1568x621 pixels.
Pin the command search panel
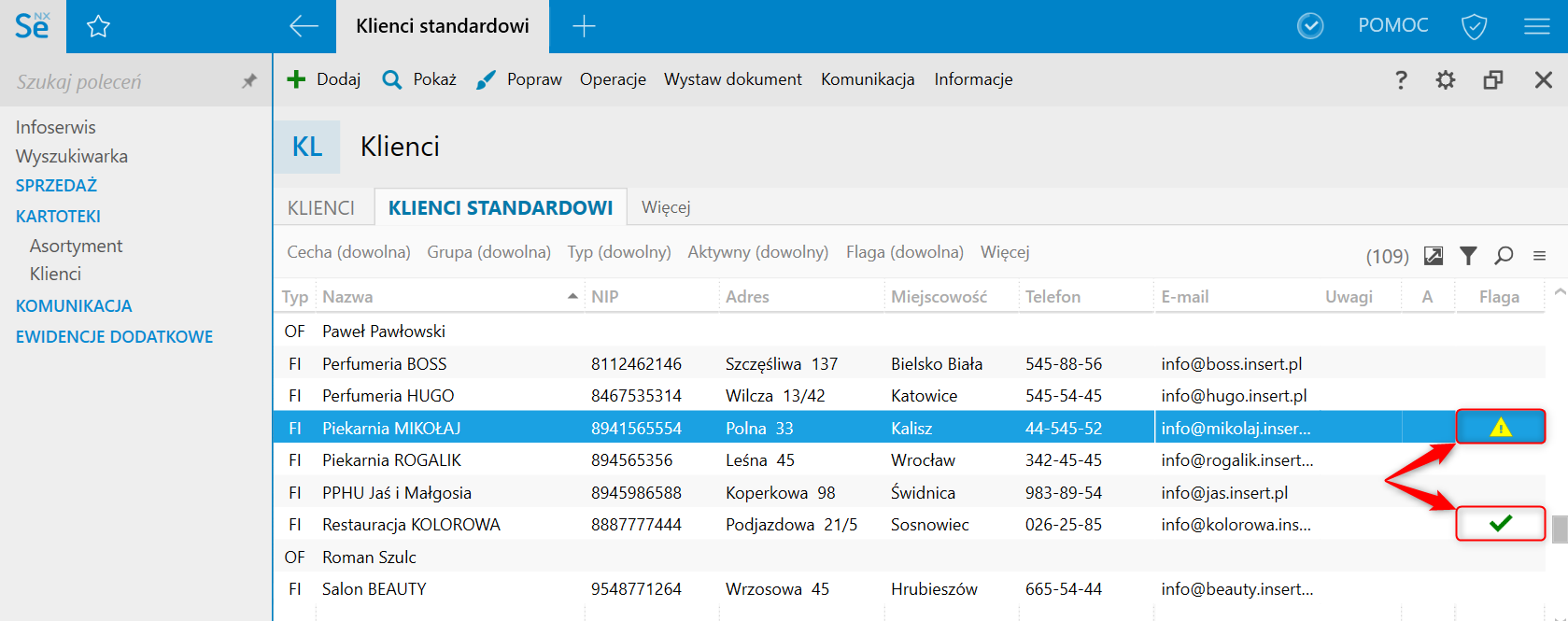coord(248,82)
